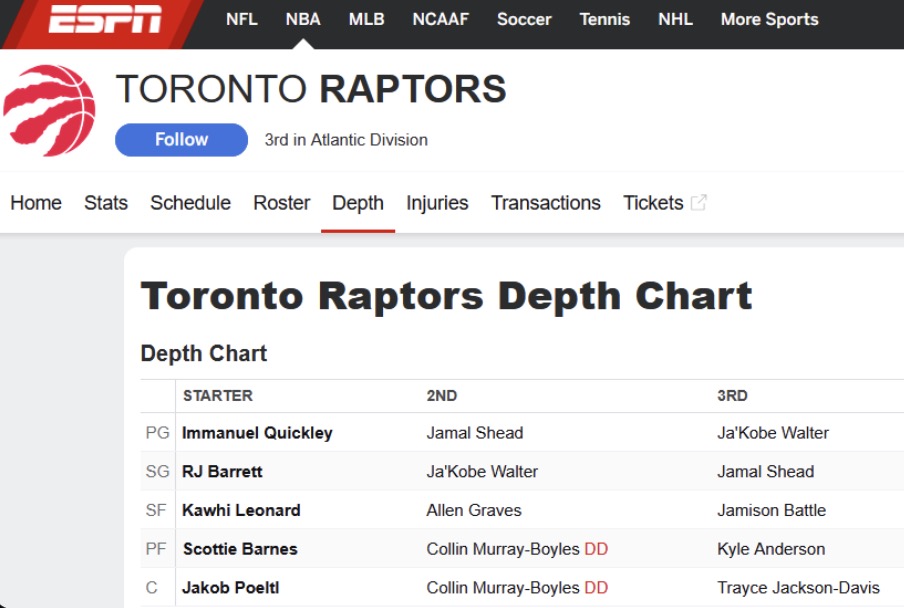Open the NHL navigation menu
The height and width of the screenshot is (608, 904).
[675, 20]
